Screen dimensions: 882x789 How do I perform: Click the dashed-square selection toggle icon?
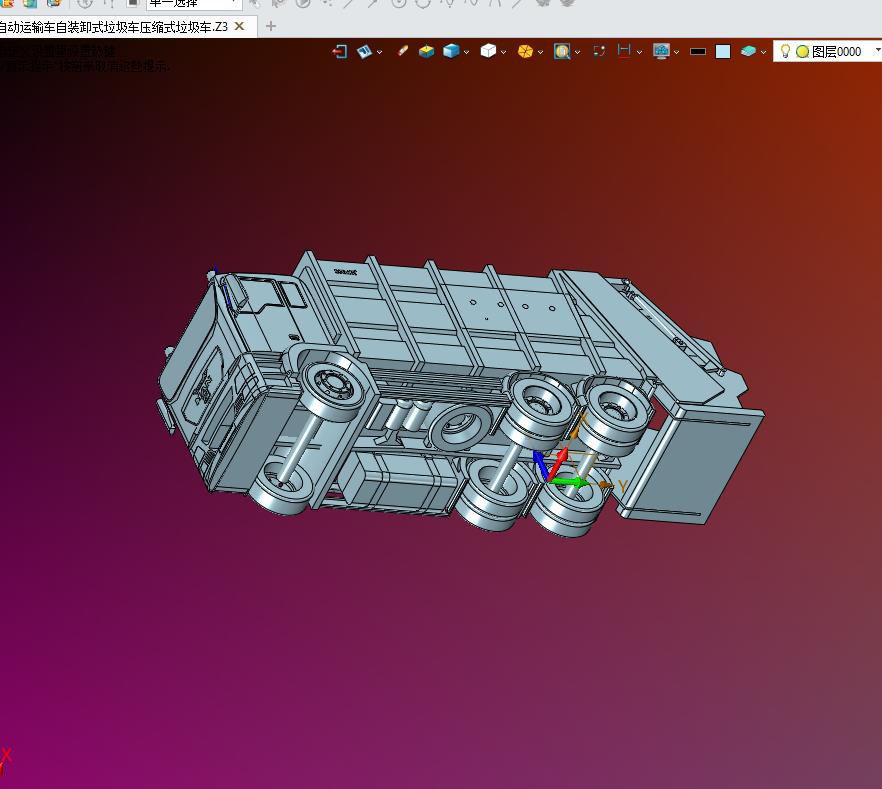pos(599,51)
